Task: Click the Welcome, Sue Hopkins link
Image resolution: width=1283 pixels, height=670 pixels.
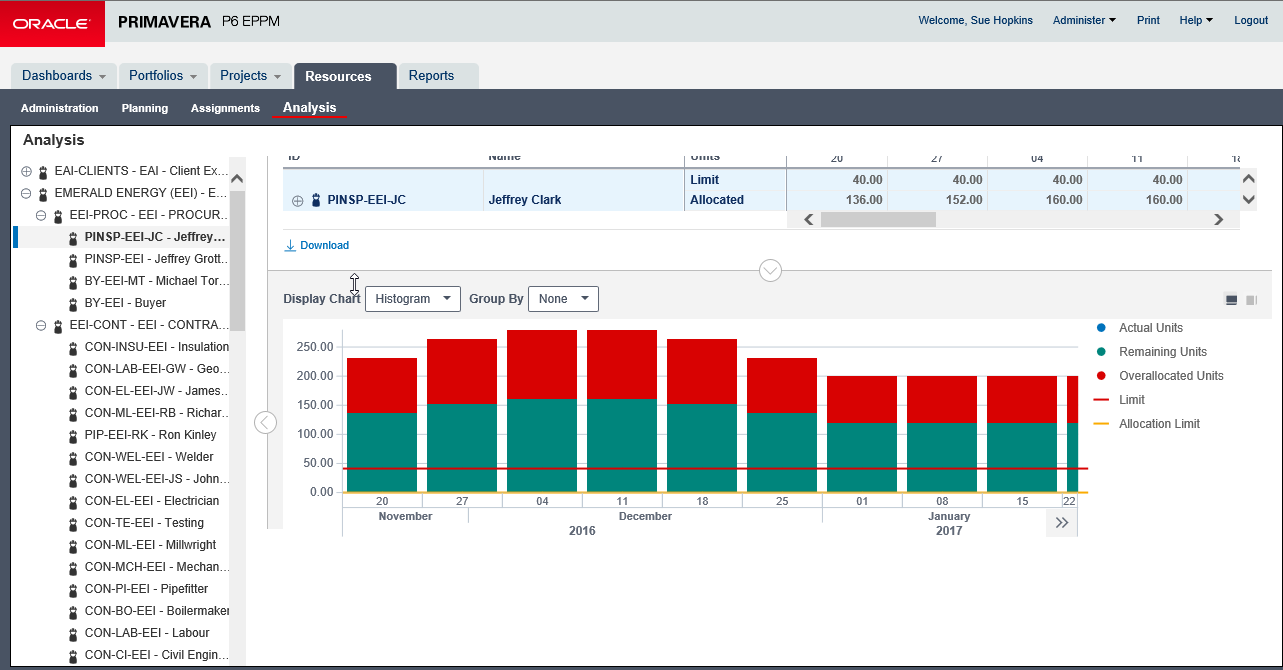Action: 975,19
